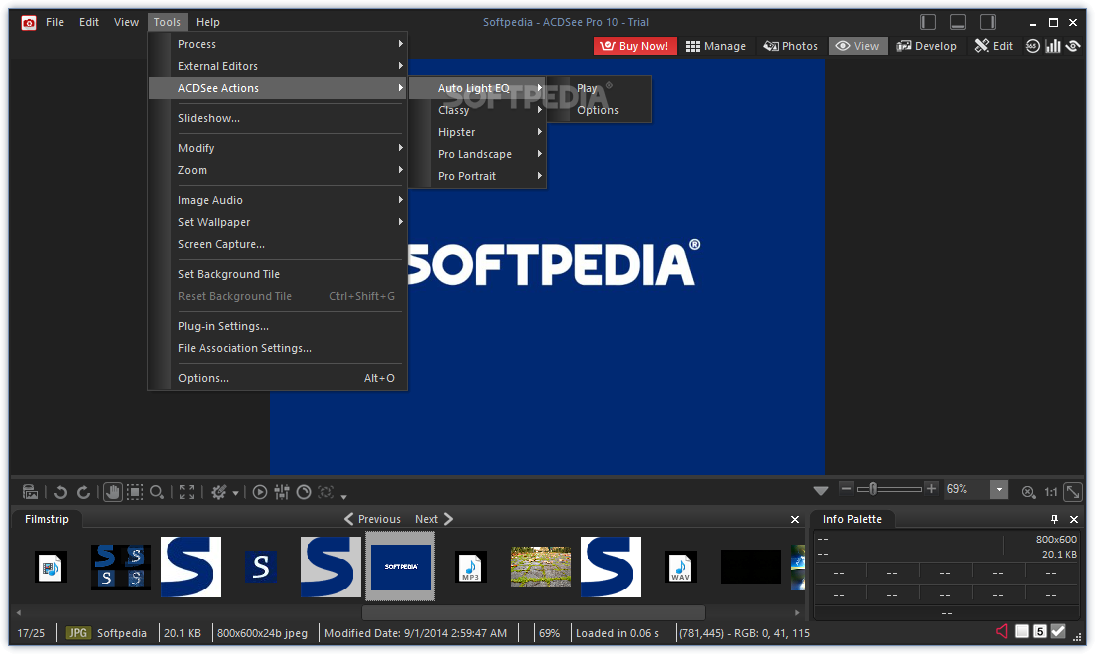Set zoom to actual size 1:1
Screen dimensions: 1095x654
[x=1050, y=492]
